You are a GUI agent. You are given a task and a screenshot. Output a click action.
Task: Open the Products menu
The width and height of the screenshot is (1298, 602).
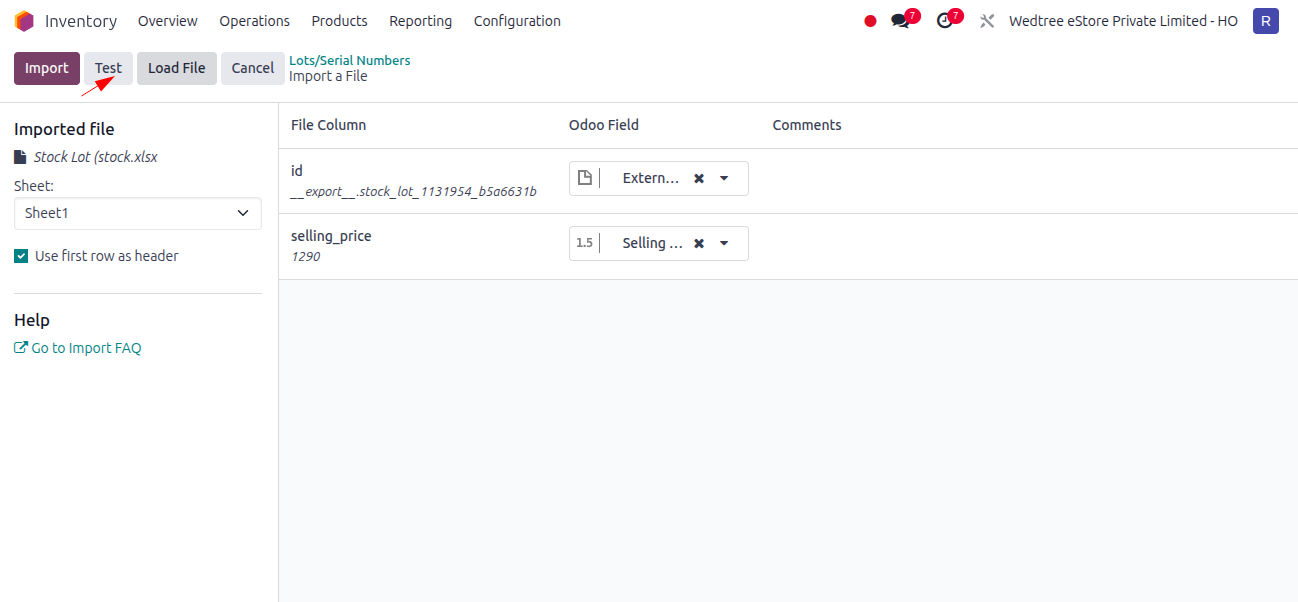[x=339, y=21]
